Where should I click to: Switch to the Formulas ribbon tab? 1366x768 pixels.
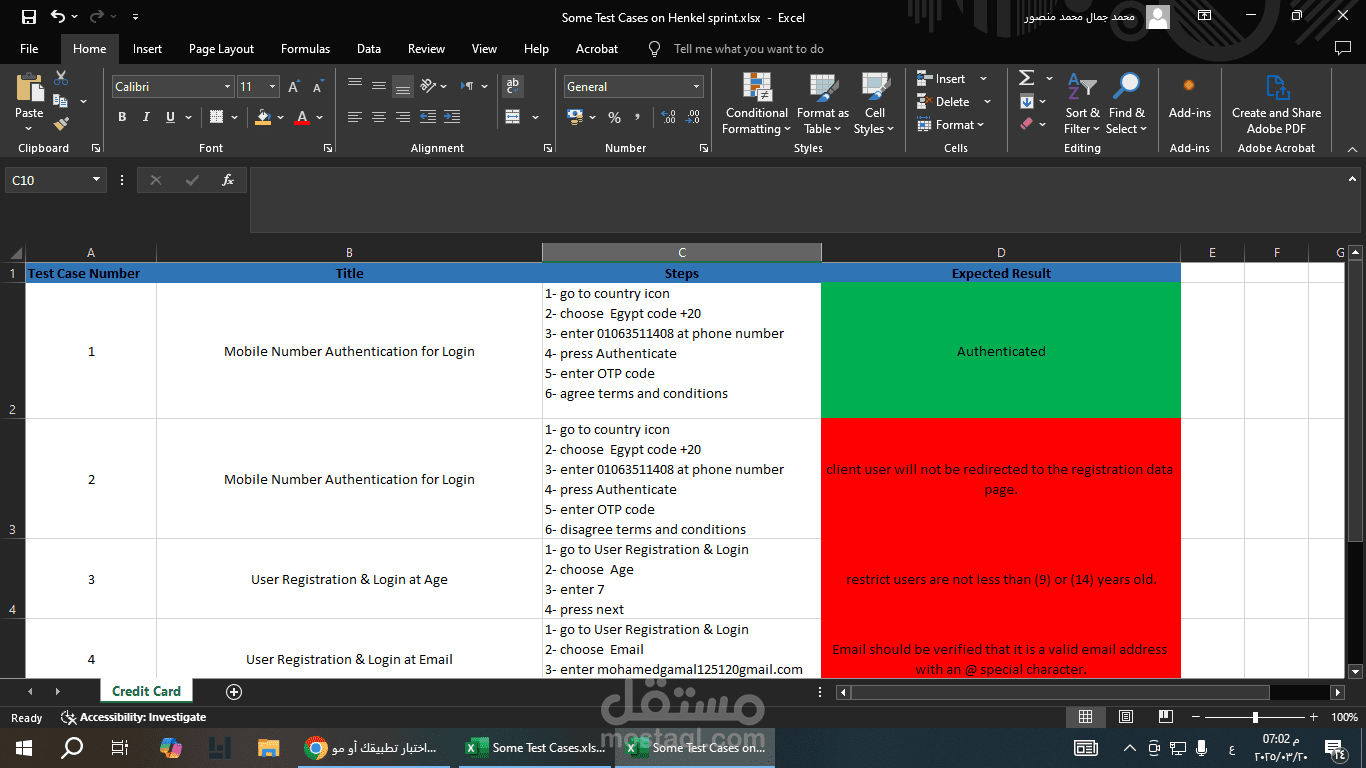point(305,48)
